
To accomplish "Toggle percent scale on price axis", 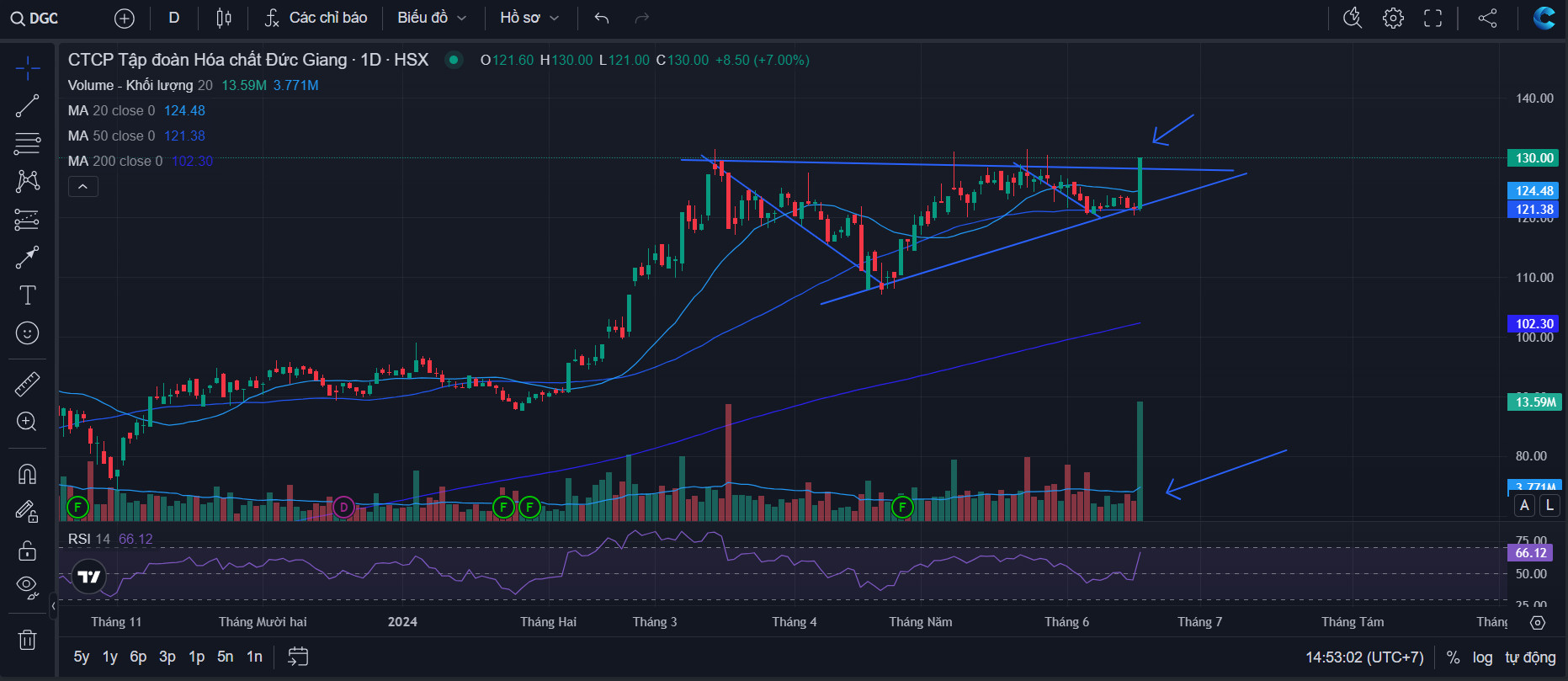I will [x=1453, y=657].
